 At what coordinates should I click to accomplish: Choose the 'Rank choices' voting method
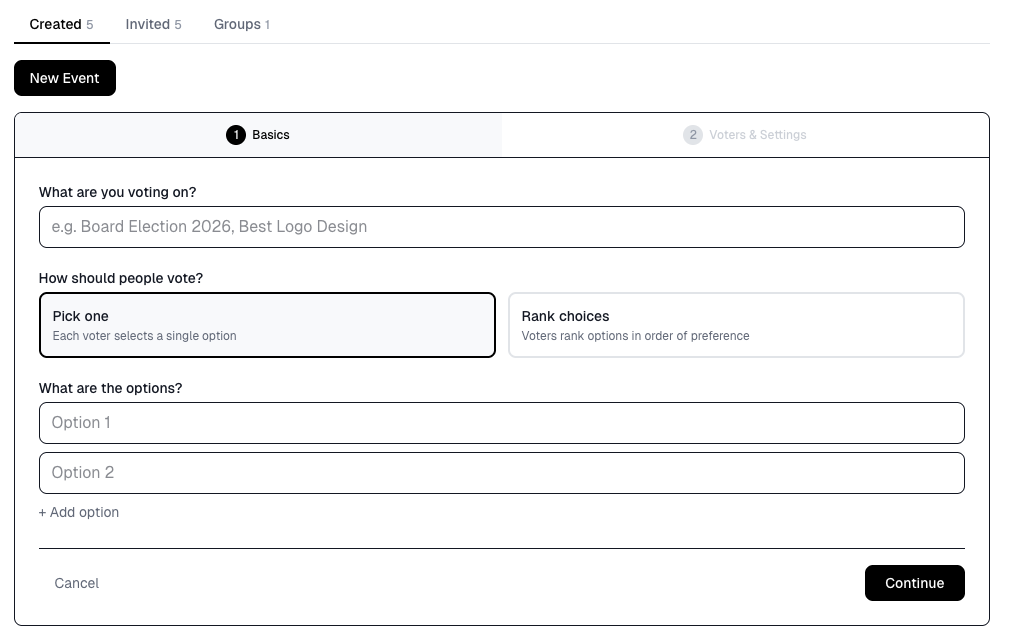point(736,325)
